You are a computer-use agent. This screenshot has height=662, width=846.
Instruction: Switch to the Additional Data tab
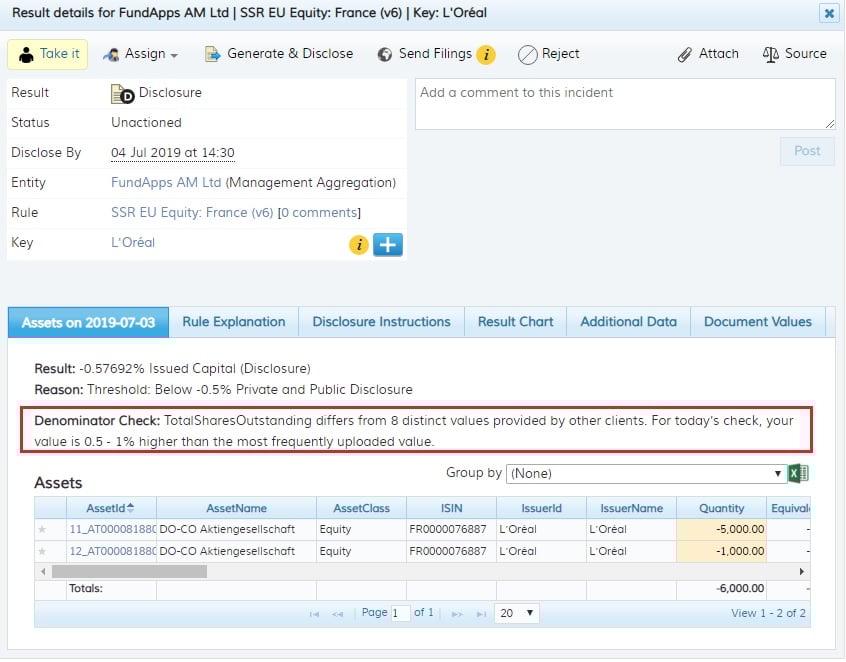click(x=629, y=322)
